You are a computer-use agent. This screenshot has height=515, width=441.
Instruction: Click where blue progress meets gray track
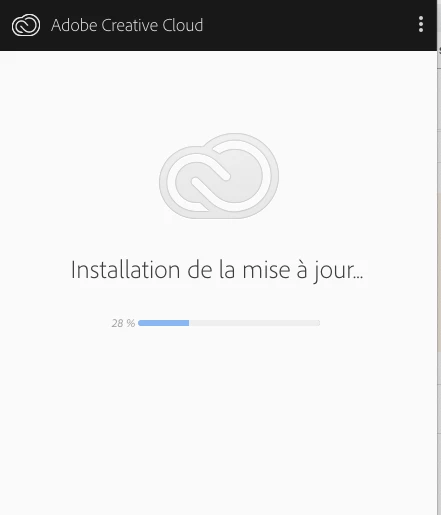(x=189, y=323)
